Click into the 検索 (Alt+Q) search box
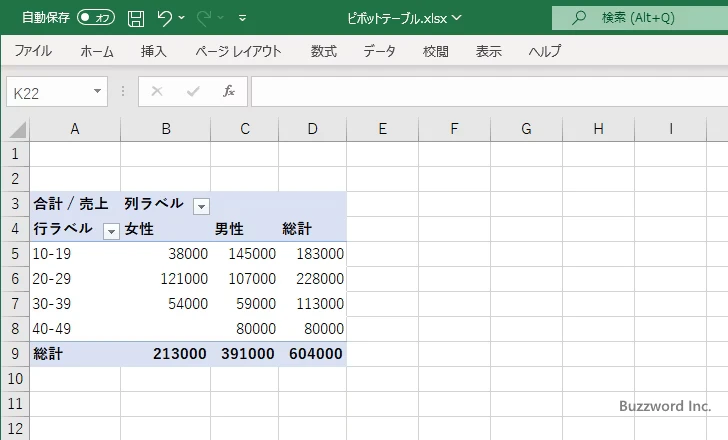Viewport: 728px width, 440px height. point(640,18)
